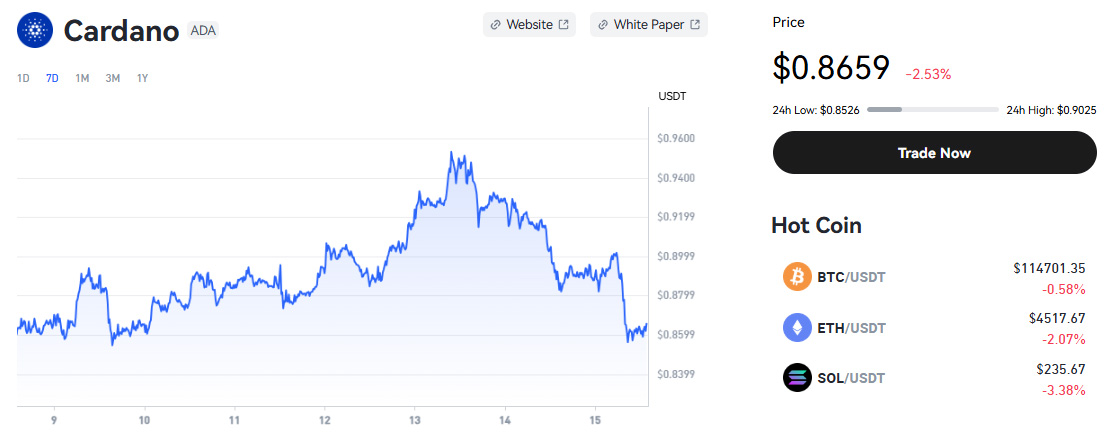Image resolution: width=1106 pixels, height=437 pixels.
Task: Click the Solana coin icon
Action: [797, 378]
